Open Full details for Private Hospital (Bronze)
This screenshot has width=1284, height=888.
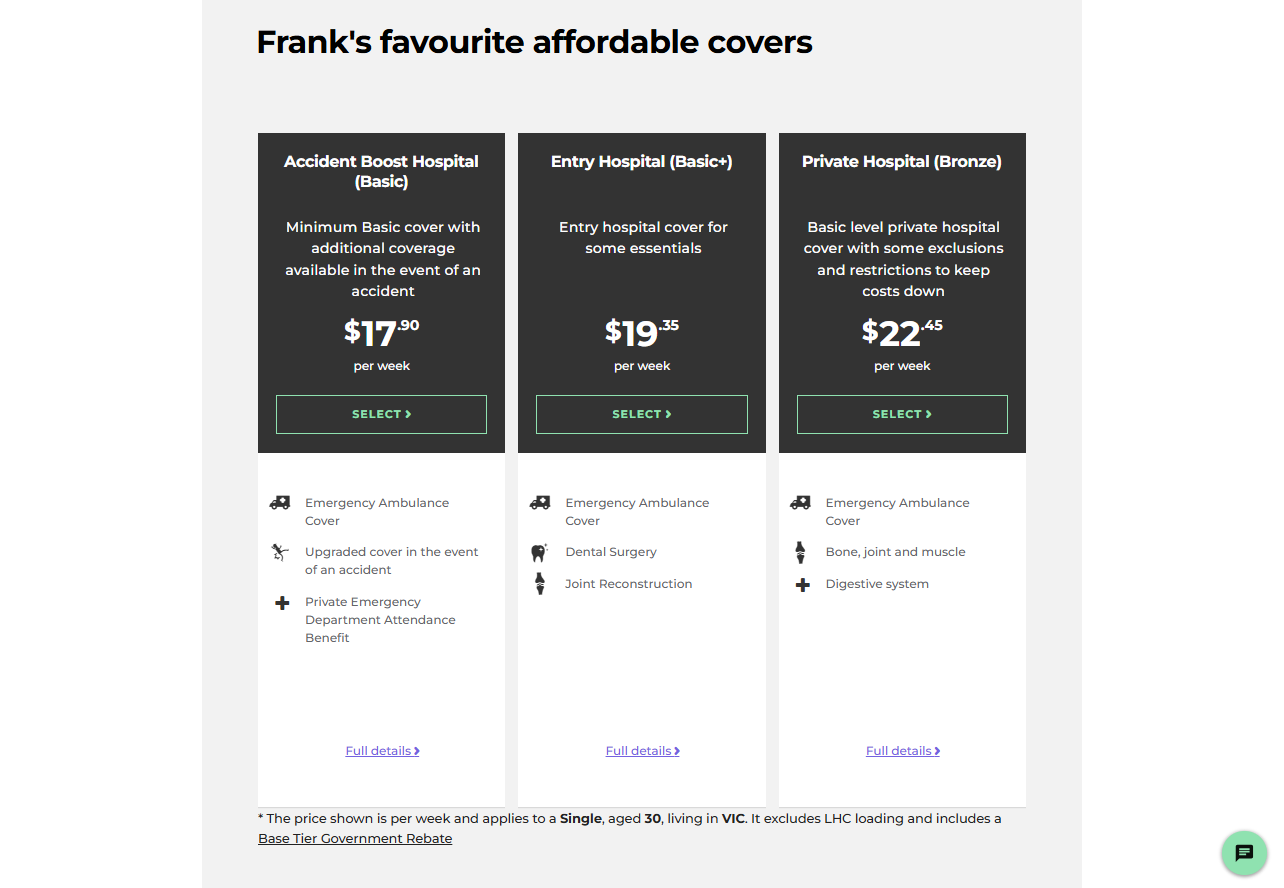coord(902,750)
